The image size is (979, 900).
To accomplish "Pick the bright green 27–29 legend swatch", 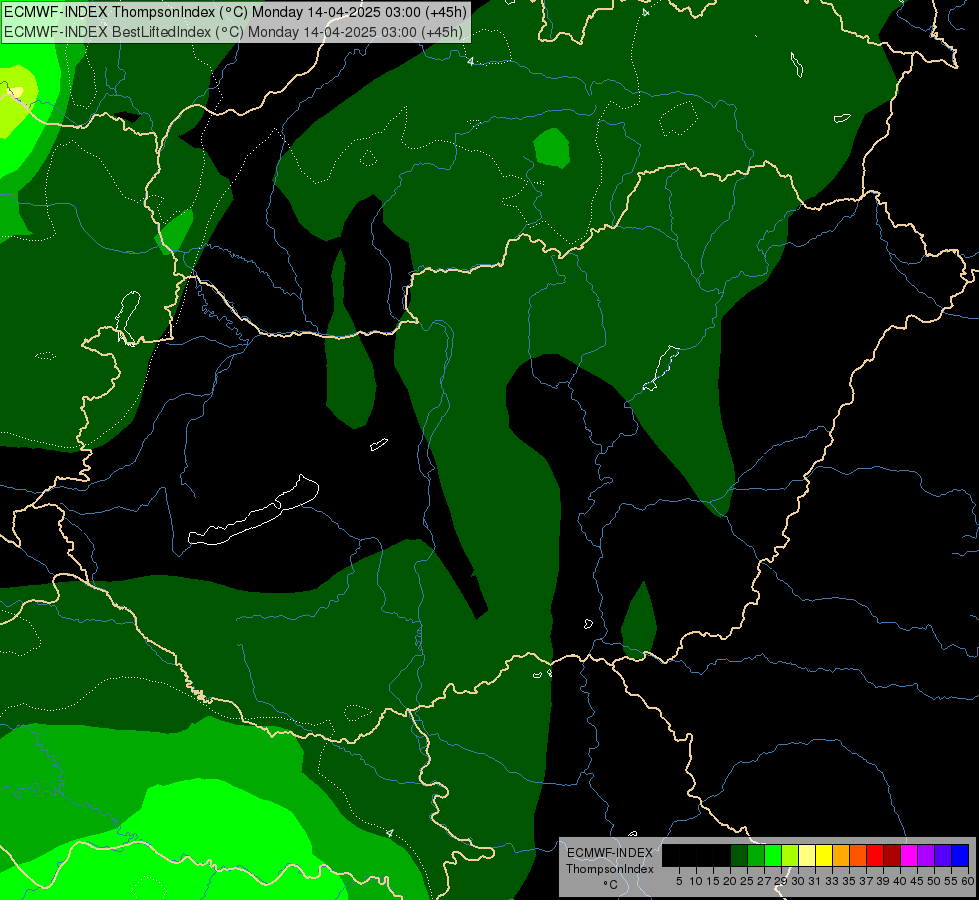I will click(773, 855).
